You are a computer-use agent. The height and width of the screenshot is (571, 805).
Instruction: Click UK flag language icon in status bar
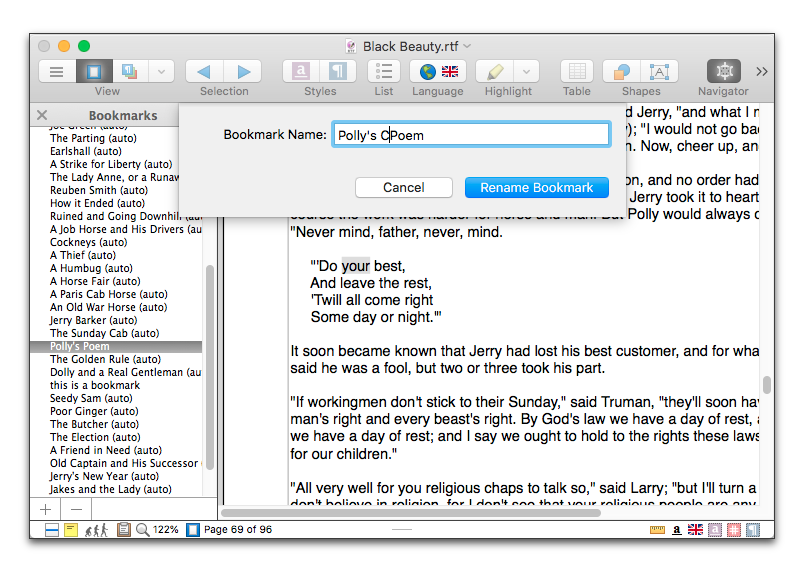tap(695, 529)
